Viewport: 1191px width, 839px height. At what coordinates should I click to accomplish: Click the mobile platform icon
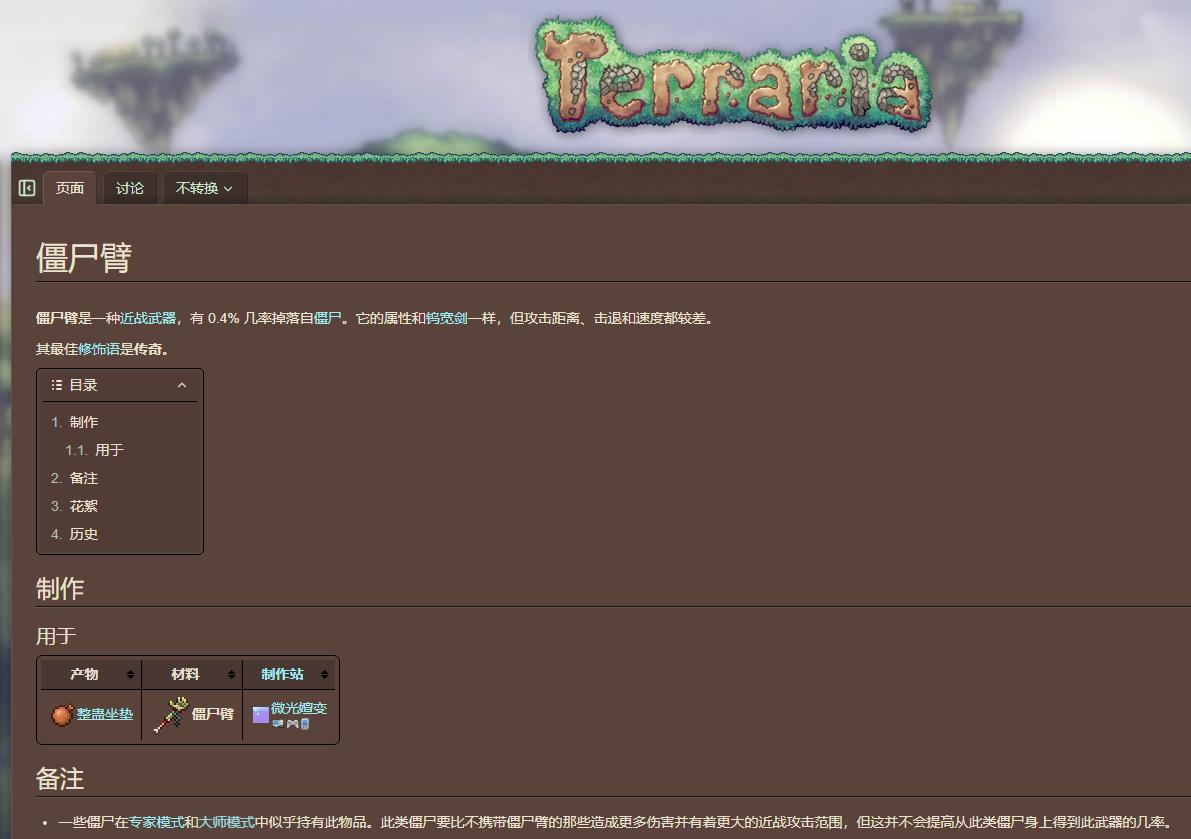(305, 724)
